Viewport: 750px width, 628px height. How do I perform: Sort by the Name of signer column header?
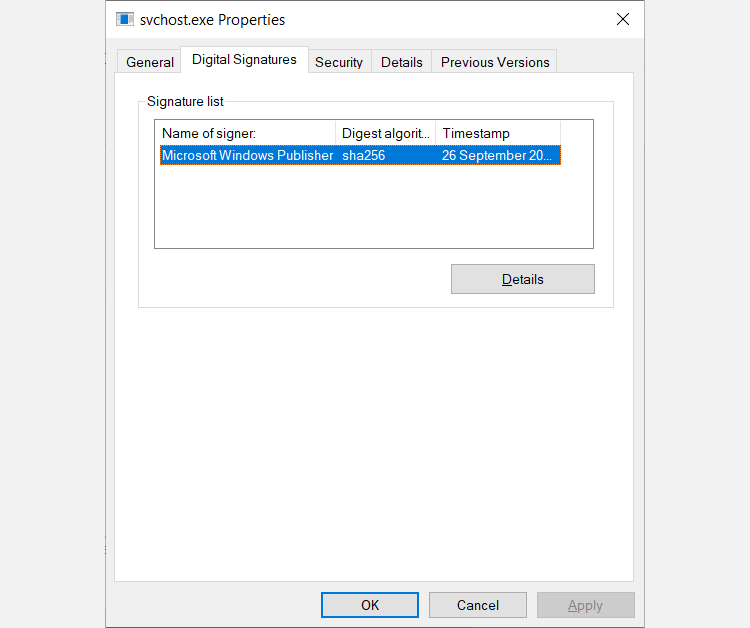(x=245, y=133)
